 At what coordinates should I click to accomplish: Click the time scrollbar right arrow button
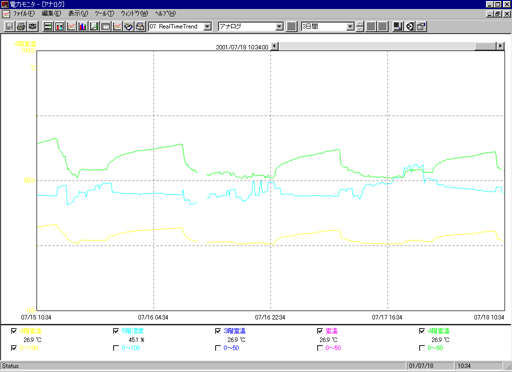pyautogui.click(x=500, y=46)
